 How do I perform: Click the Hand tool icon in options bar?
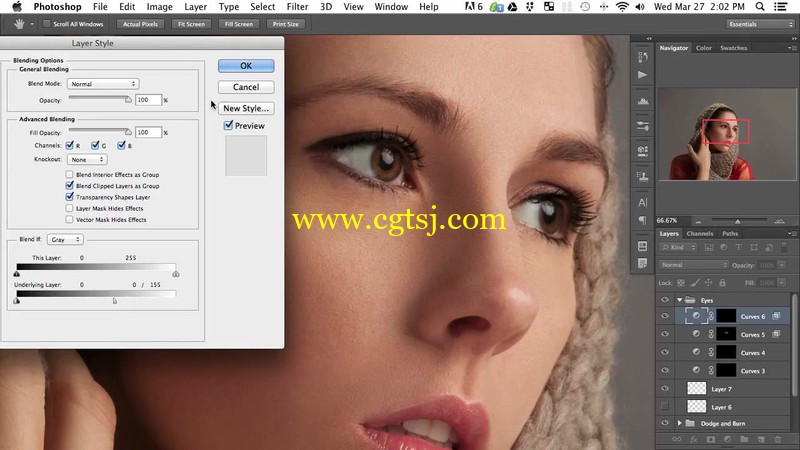pos(19,24)
